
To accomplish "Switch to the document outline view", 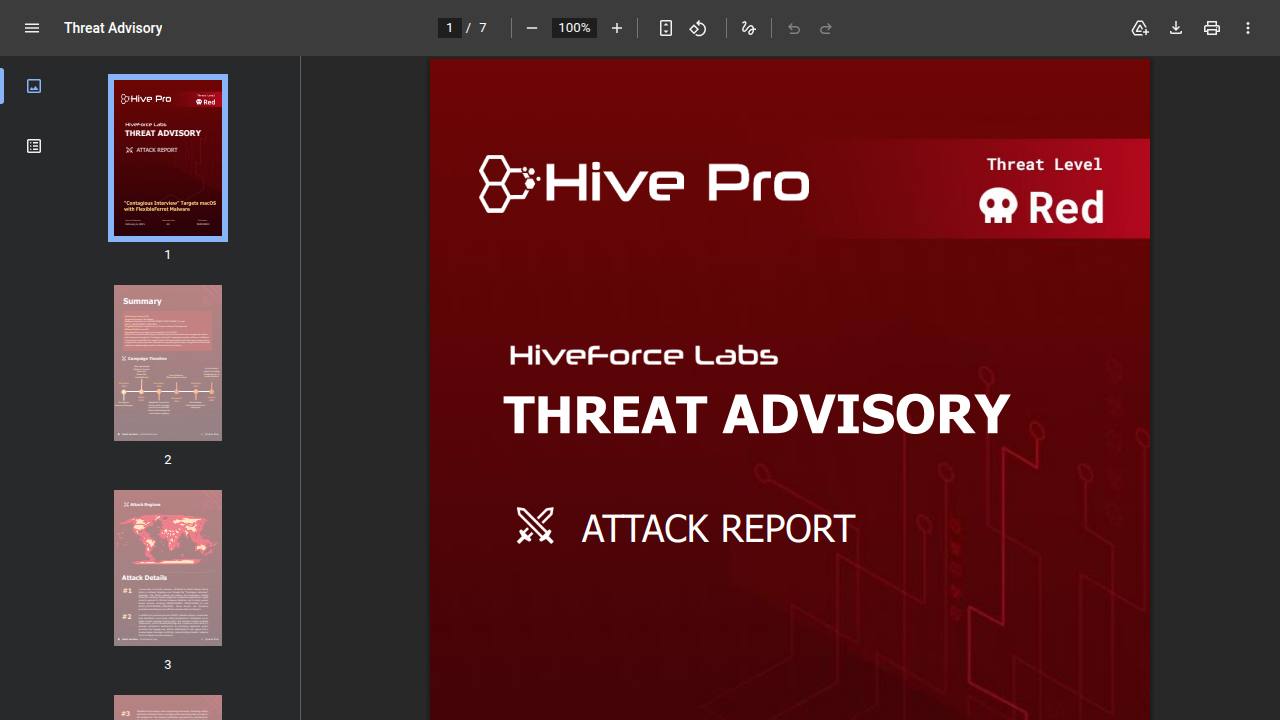I will click(x=34, y=146).
